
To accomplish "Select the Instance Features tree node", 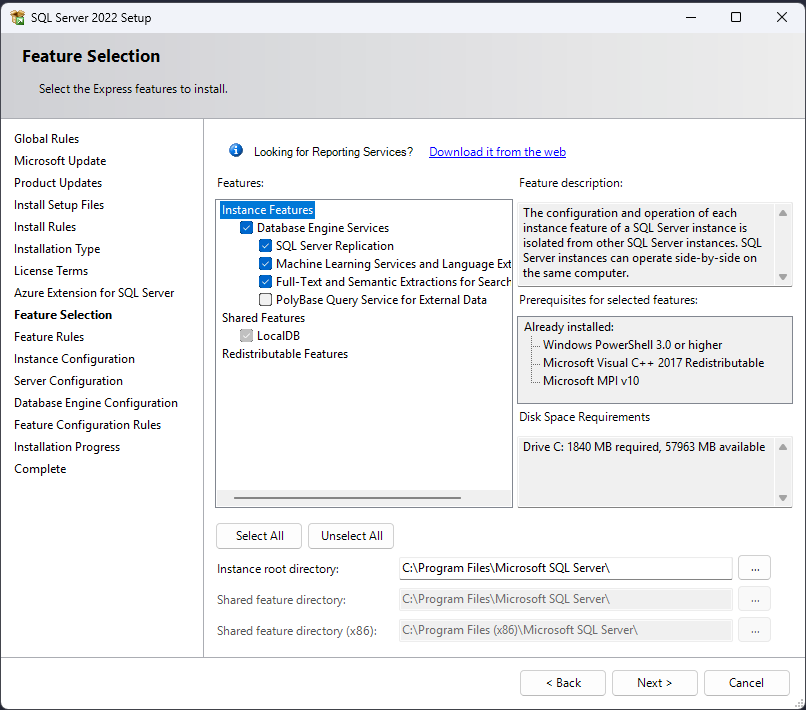I will point(268,210).
